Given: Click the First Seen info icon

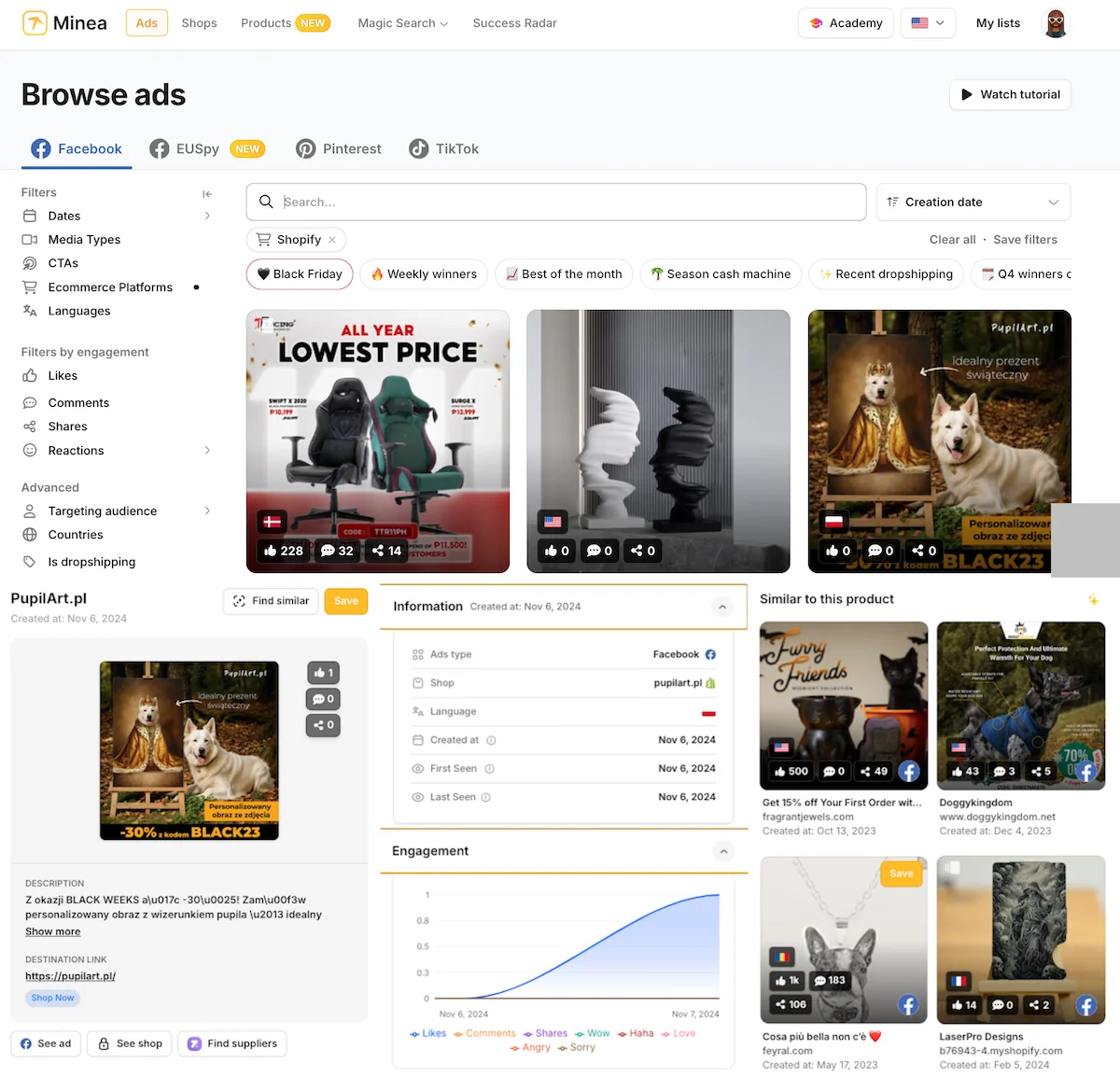Looking at the screenshot, I should coord(489,769).
